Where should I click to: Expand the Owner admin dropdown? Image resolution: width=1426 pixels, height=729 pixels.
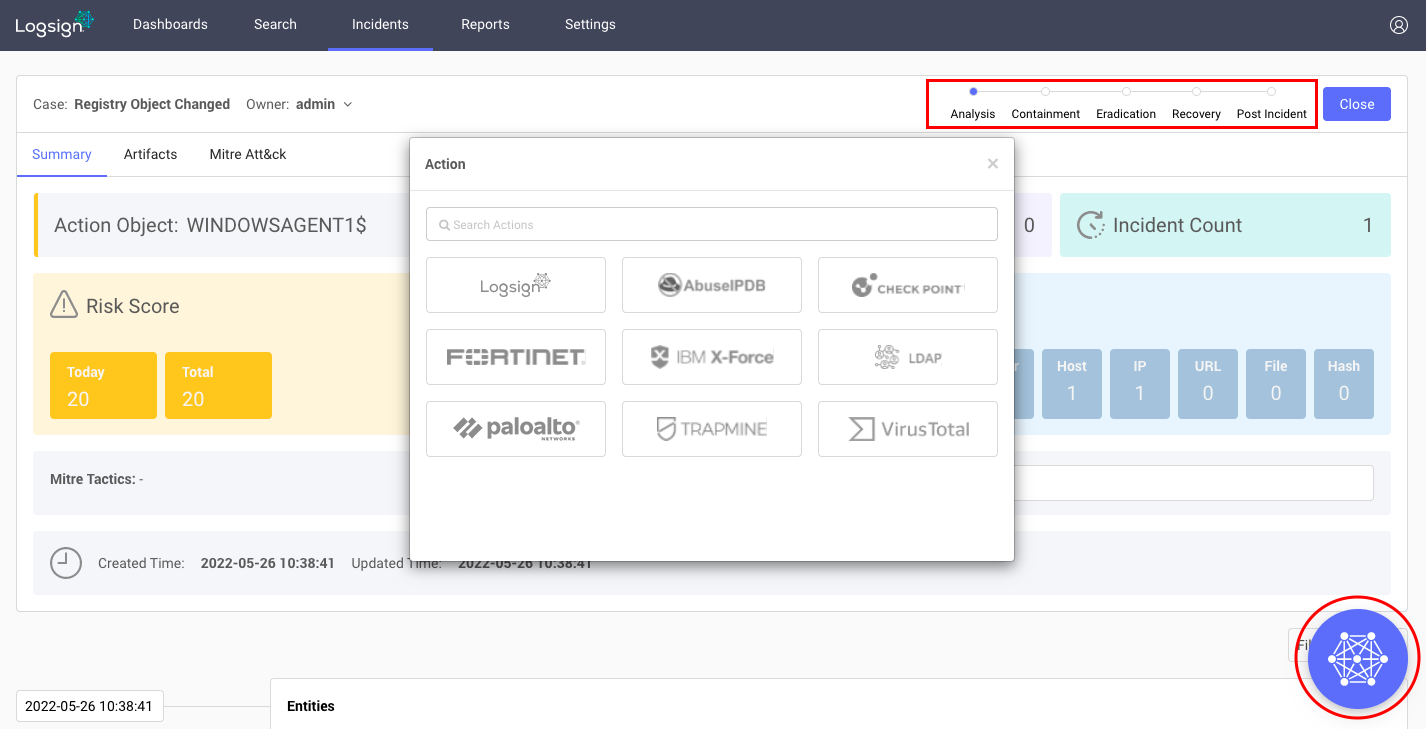[324, 104]
